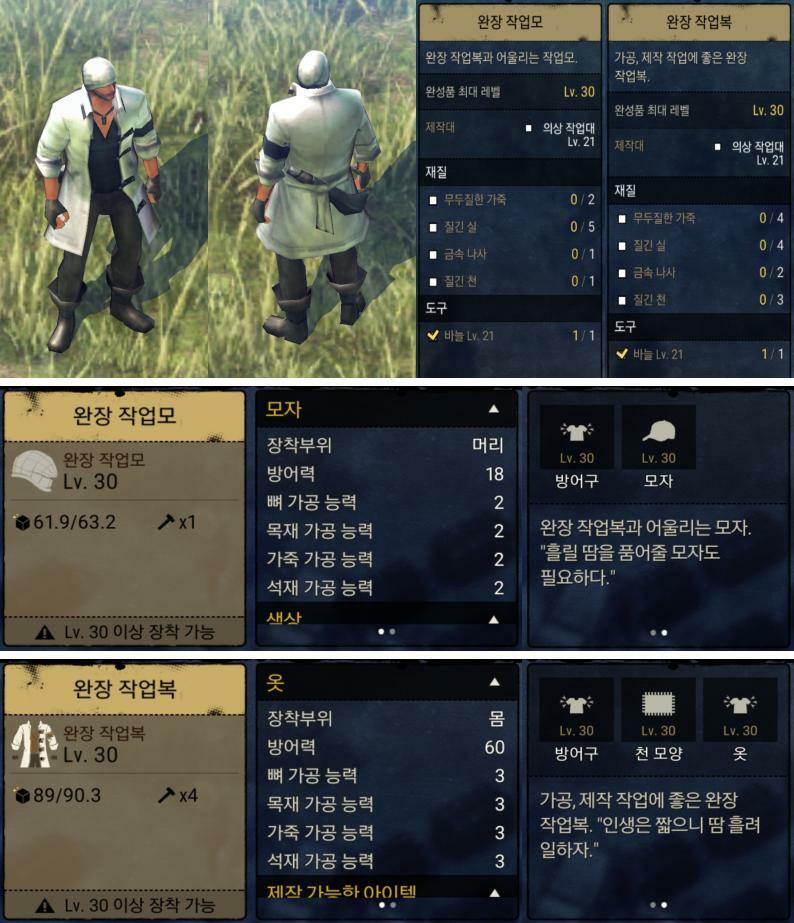Image resolution: width=794 pixels, height=923 pixels.
Task: Expand the 제작 가능한 아이템 section arrow
Action: pyautogui.click(x=494, y=892)
